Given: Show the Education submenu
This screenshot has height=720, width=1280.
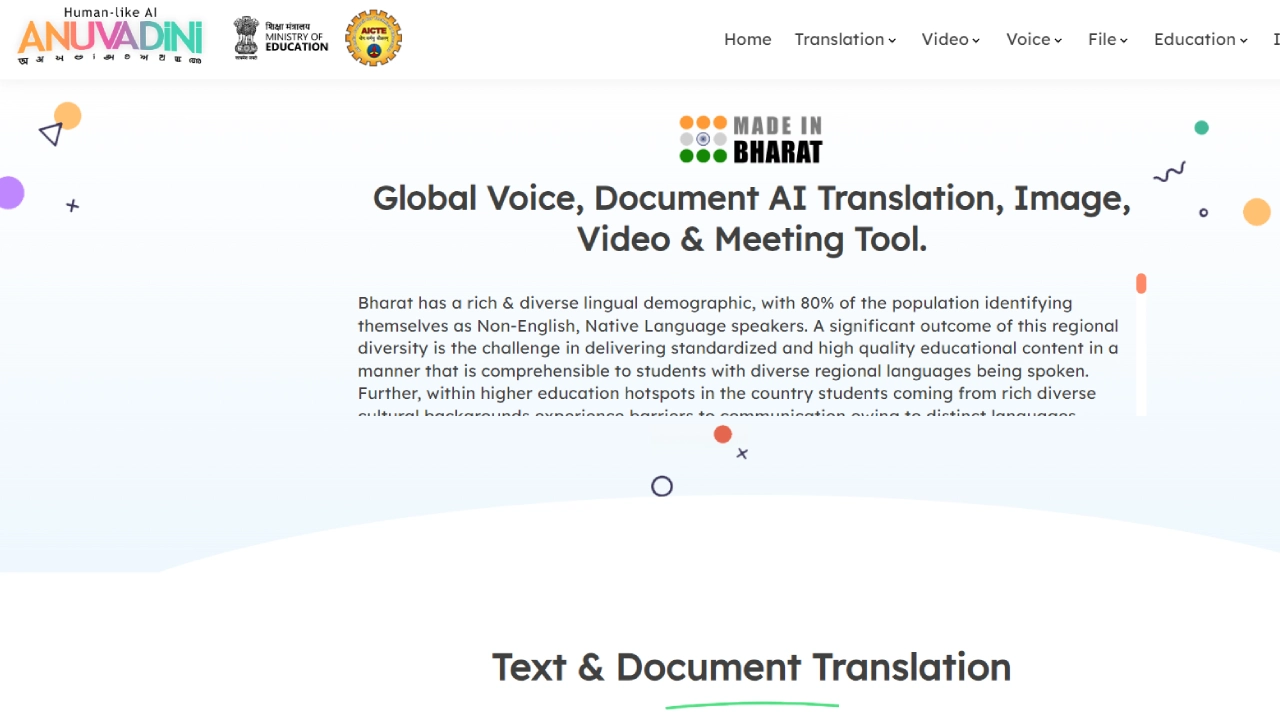Looking at the screenshot, I should (1200, 39).
